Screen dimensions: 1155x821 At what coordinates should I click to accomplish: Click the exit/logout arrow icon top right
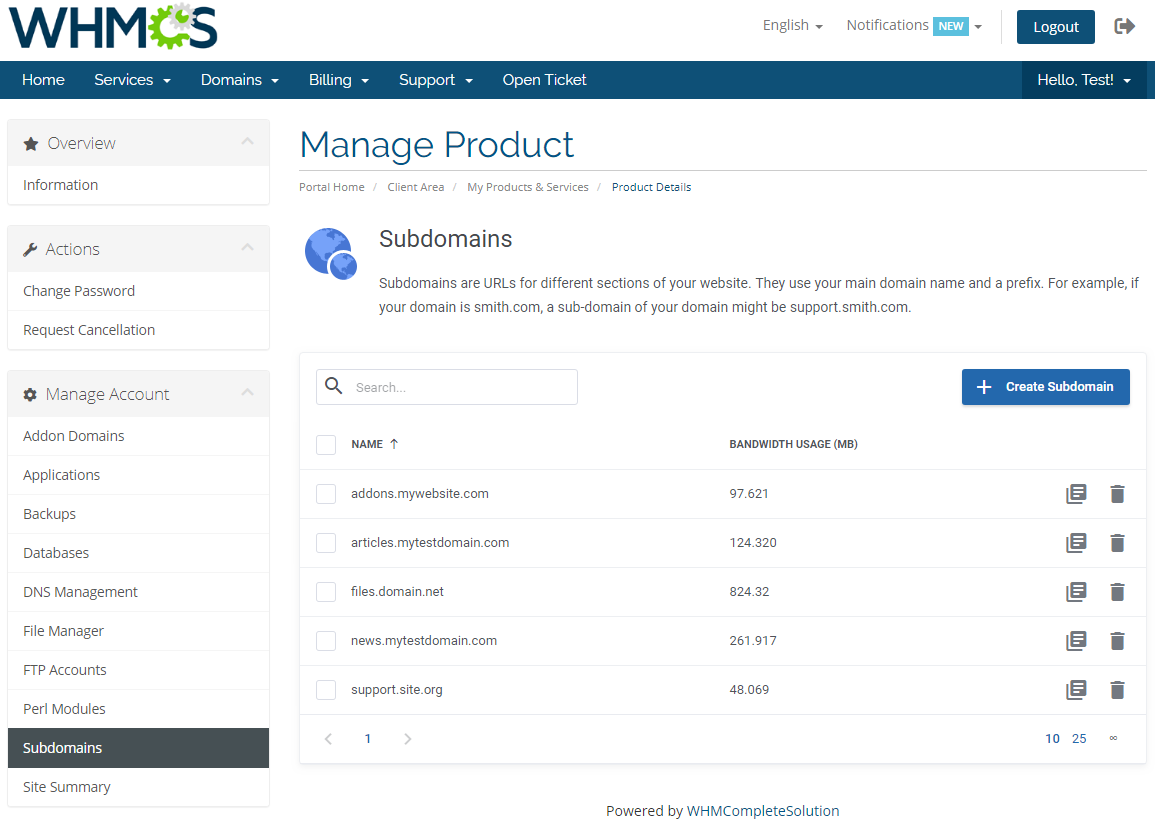pos(1124,26)
